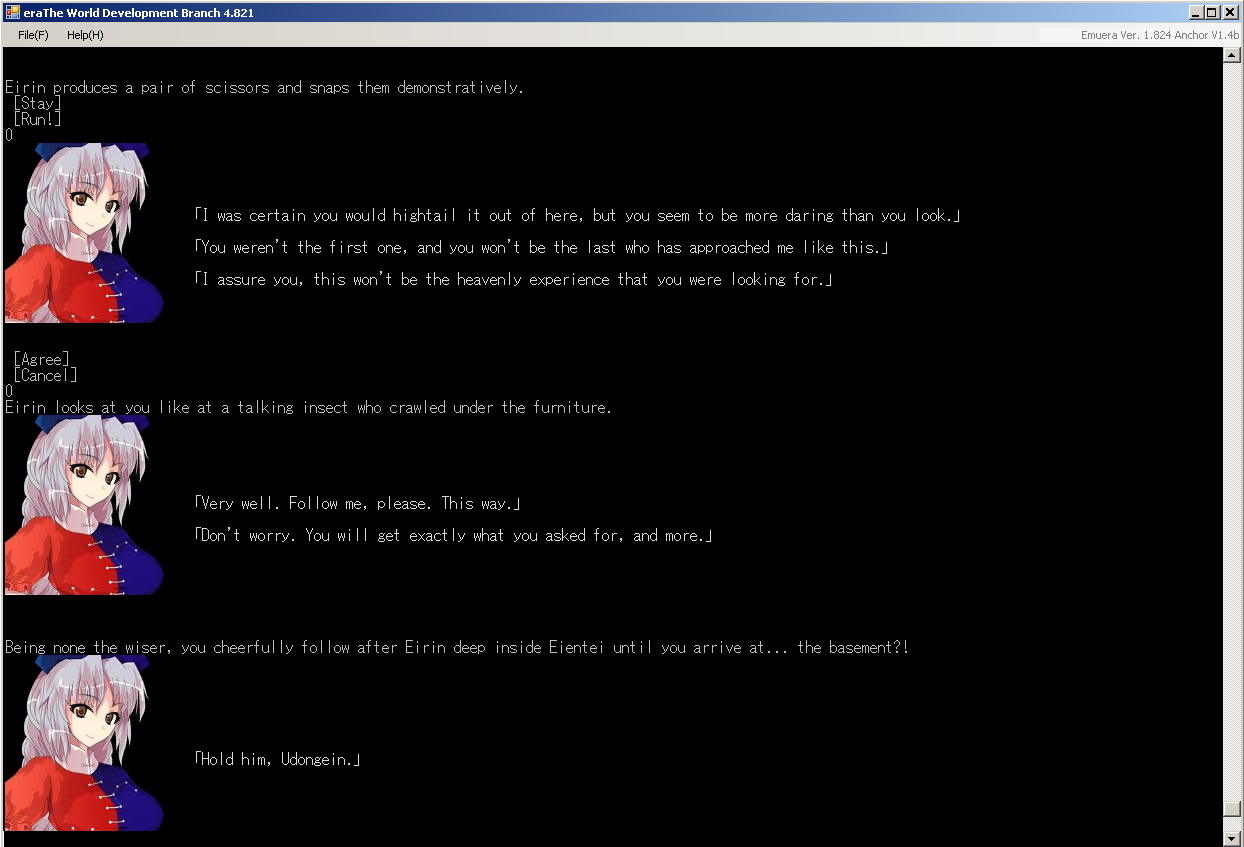Choose the [Stay] option

(38, 103)
